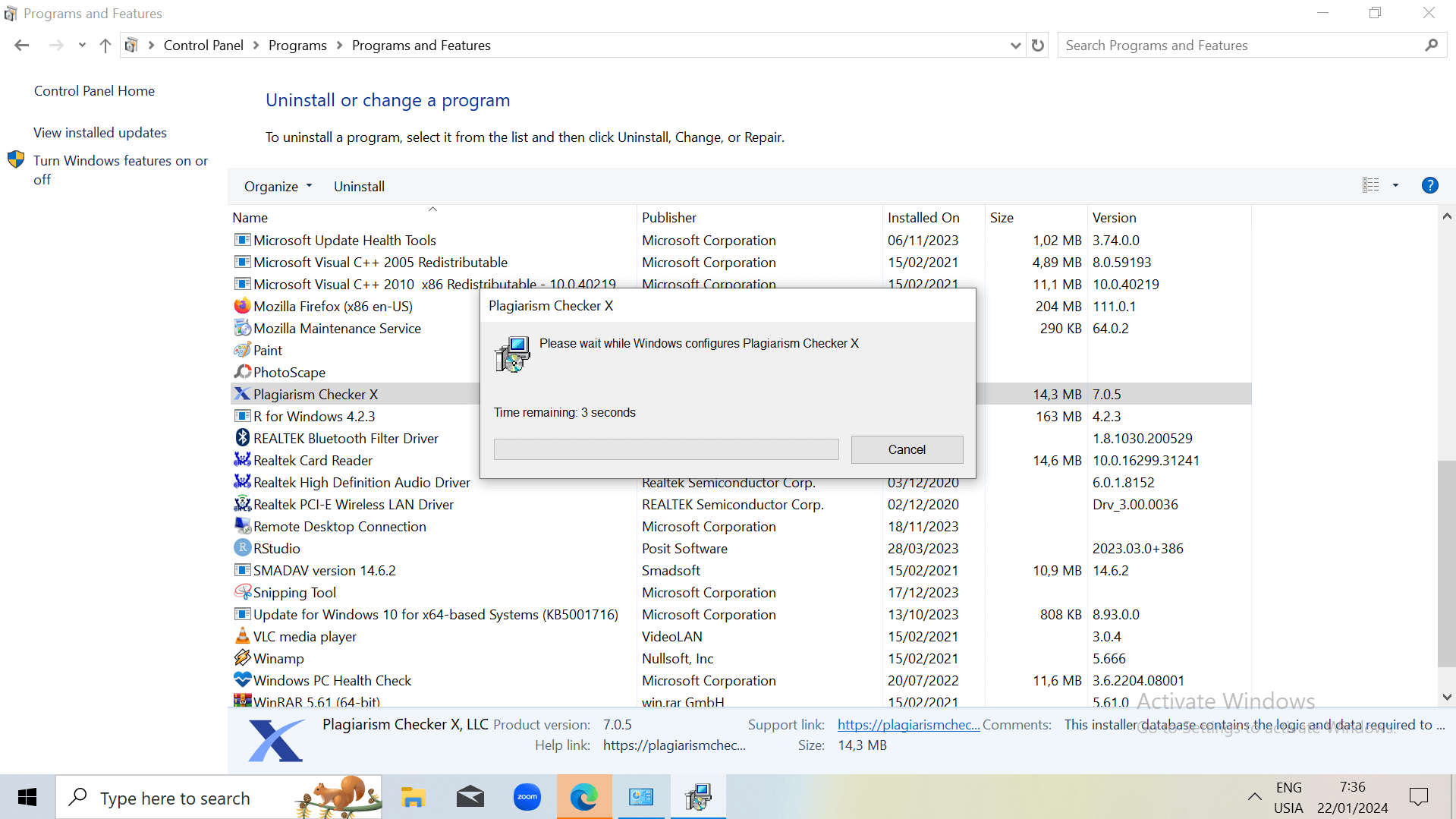This screenshot has height=819, width=1456.
Task: Open the Help question mark icon
Action: [1429, 185]
